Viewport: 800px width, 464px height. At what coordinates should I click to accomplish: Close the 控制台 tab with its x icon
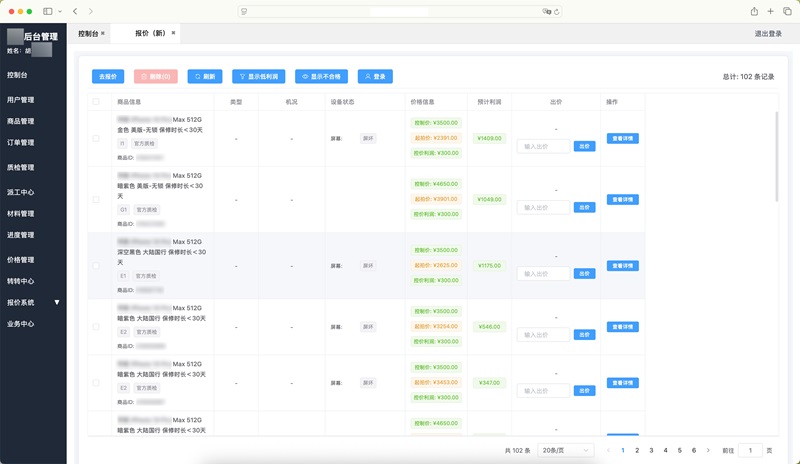[x=103, y=33]
